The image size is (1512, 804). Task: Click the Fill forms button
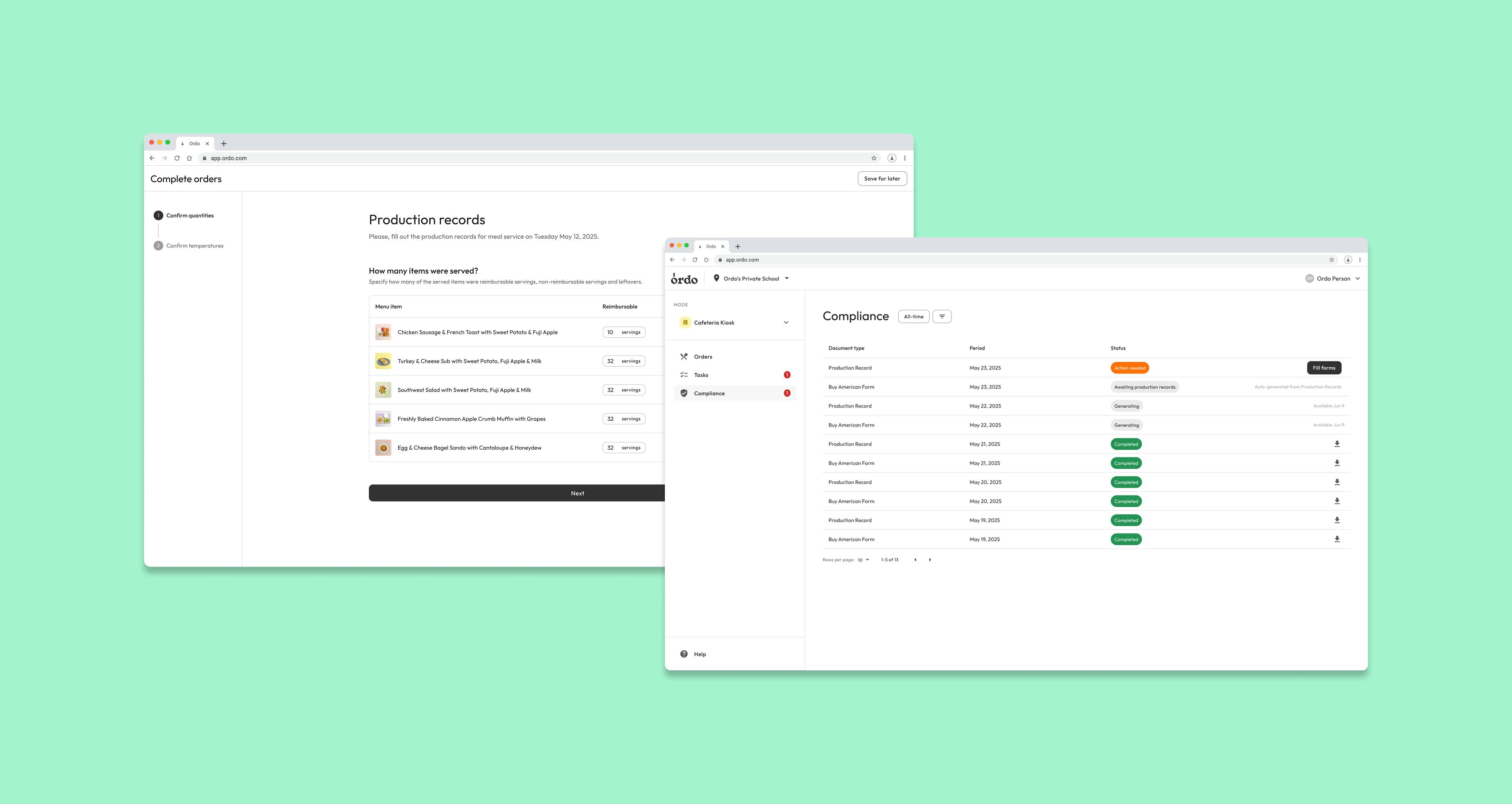(1323, 368)
